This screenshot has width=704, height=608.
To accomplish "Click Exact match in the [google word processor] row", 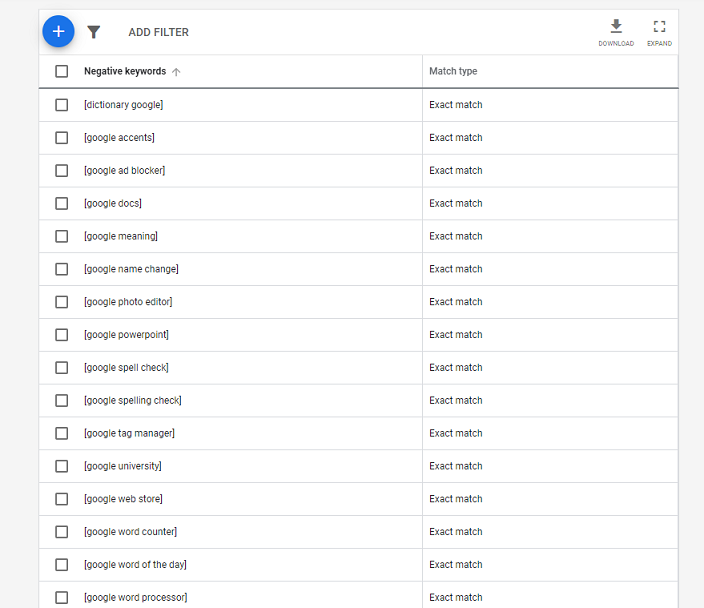I will click(456, 598).
